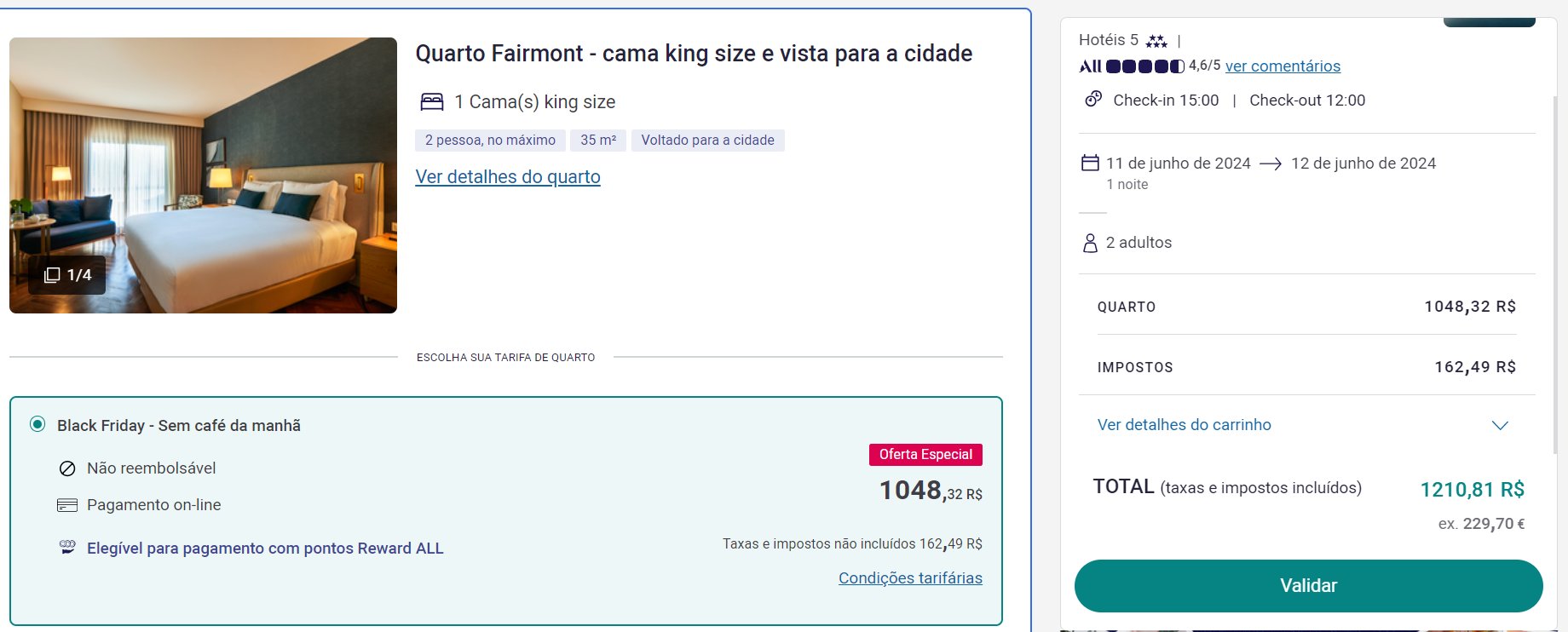Click the Voltado para a cidade tag
Screen dimensions: 1568x632
[x=707, y=141]
